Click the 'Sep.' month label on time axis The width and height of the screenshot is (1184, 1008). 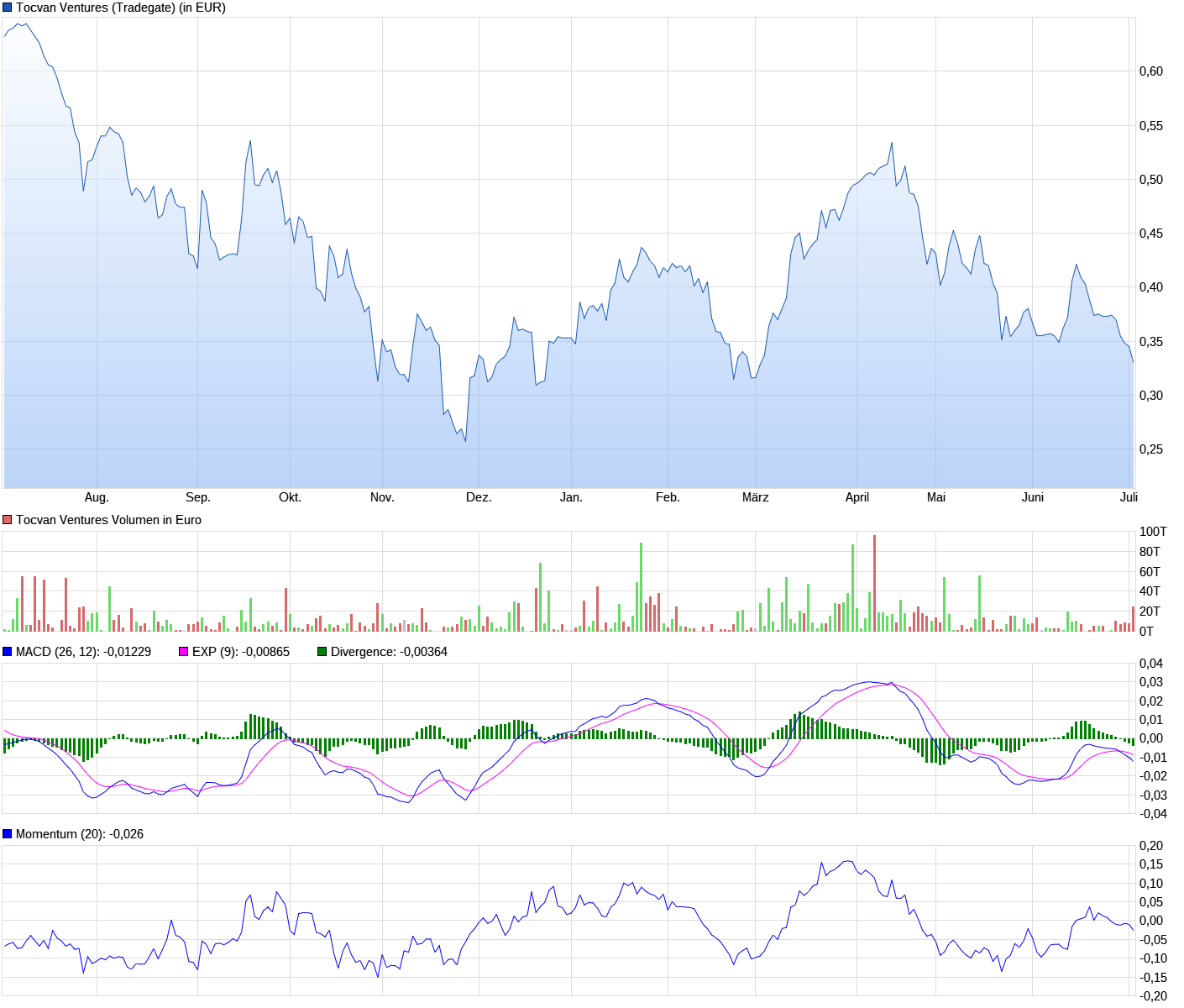pyautogui.click(x=198, y=497)
